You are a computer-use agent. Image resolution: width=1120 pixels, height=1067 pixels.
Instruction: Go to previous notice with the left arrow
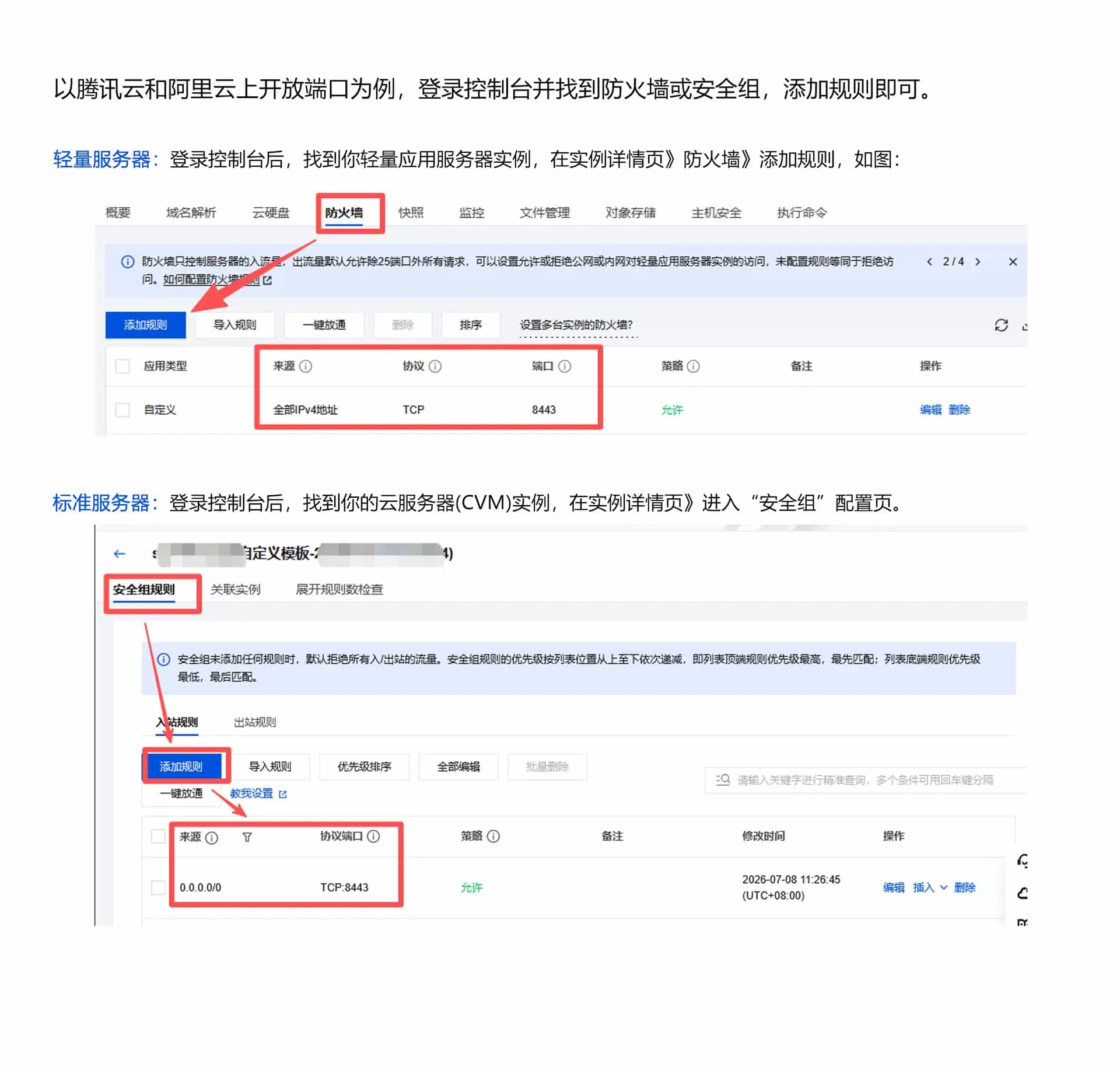[929, 261]
